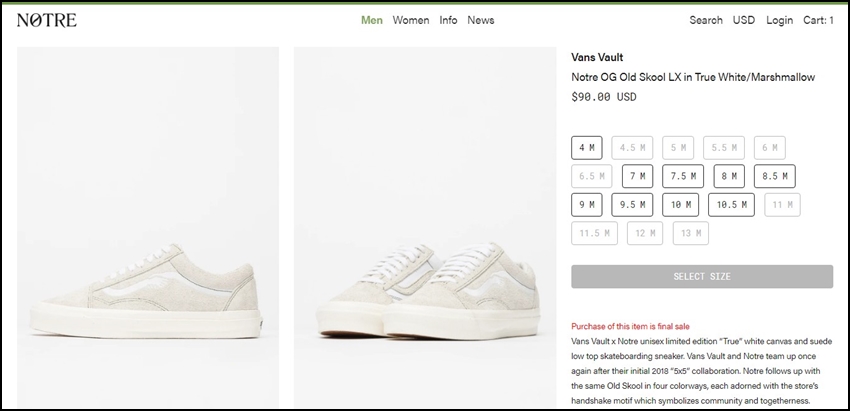Click the NOTRE logo
This screenshot has width=850, height=411.
(47, 20)
